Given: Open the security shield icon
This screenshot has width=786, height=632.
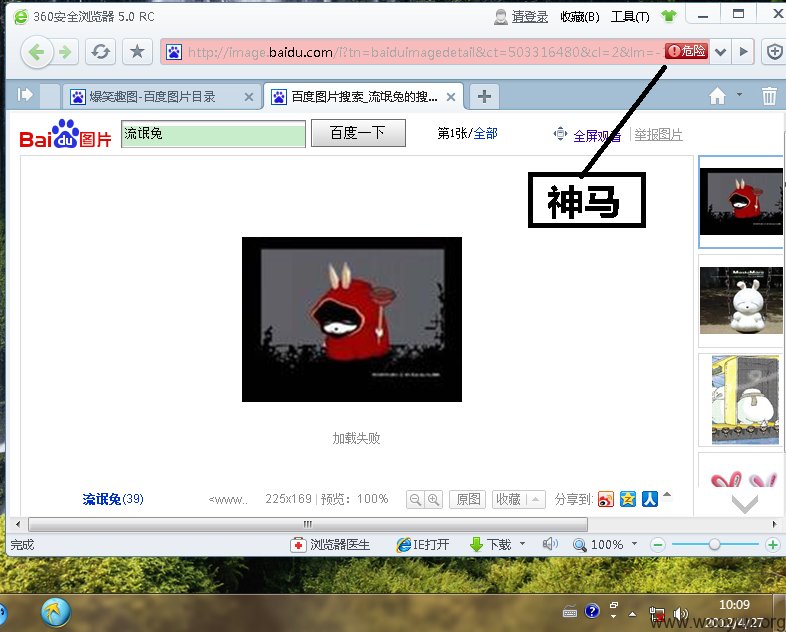Looking at the screenshot, I should tap(774, 52).
